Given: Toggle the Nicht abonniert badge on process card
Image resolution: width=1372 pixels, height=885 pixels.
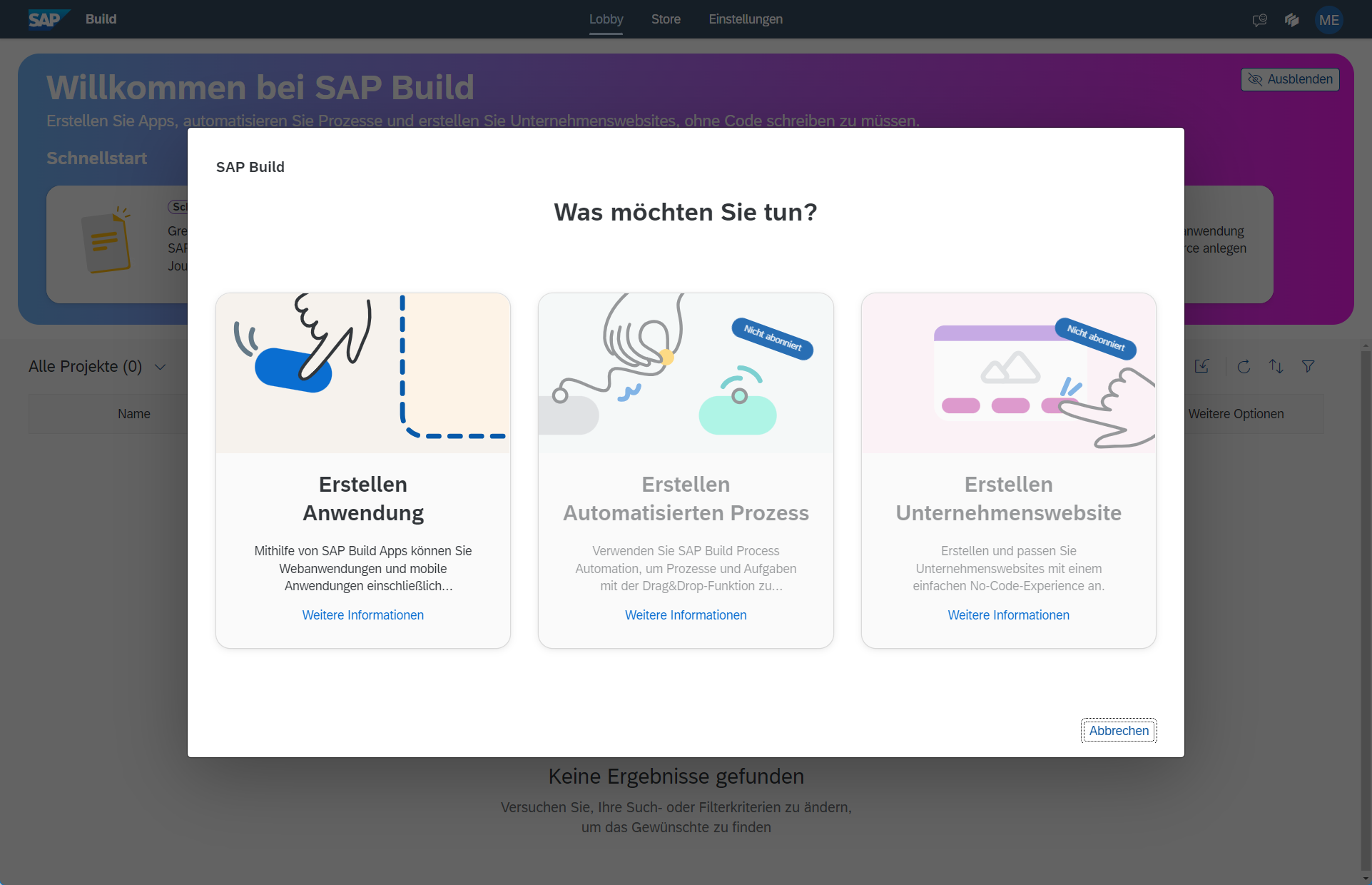Looking at the screenshot, I should 771,337.
